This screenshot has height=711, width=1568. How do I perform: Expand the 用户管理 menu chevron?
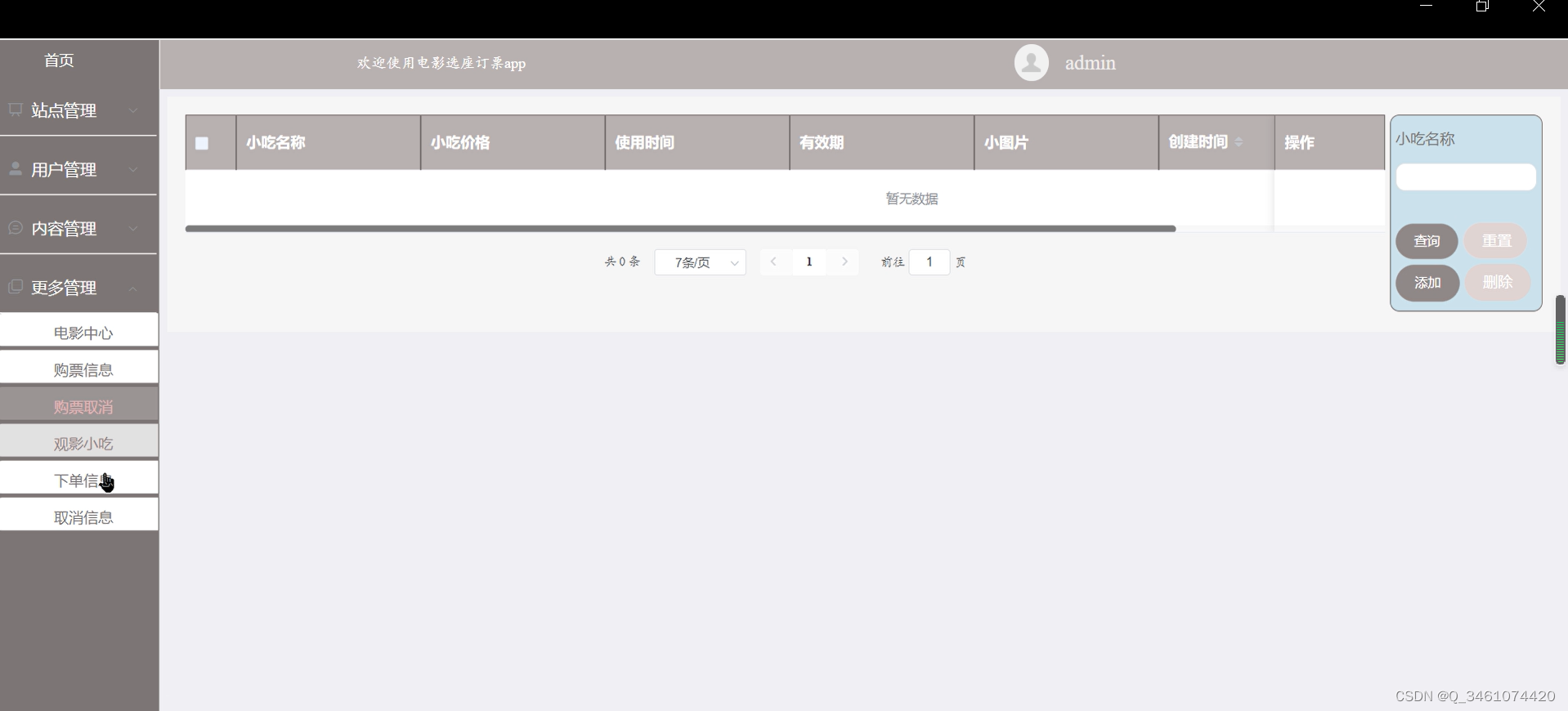133,169
